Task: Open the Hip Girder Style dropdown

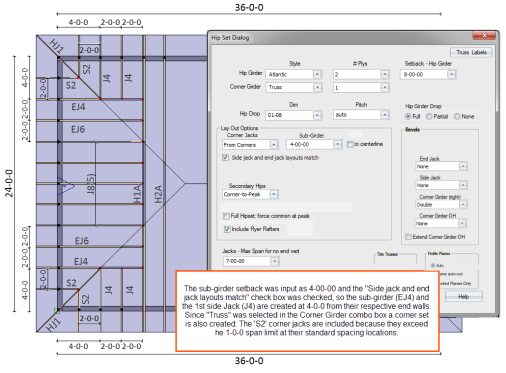Action: tap(317, 74)
